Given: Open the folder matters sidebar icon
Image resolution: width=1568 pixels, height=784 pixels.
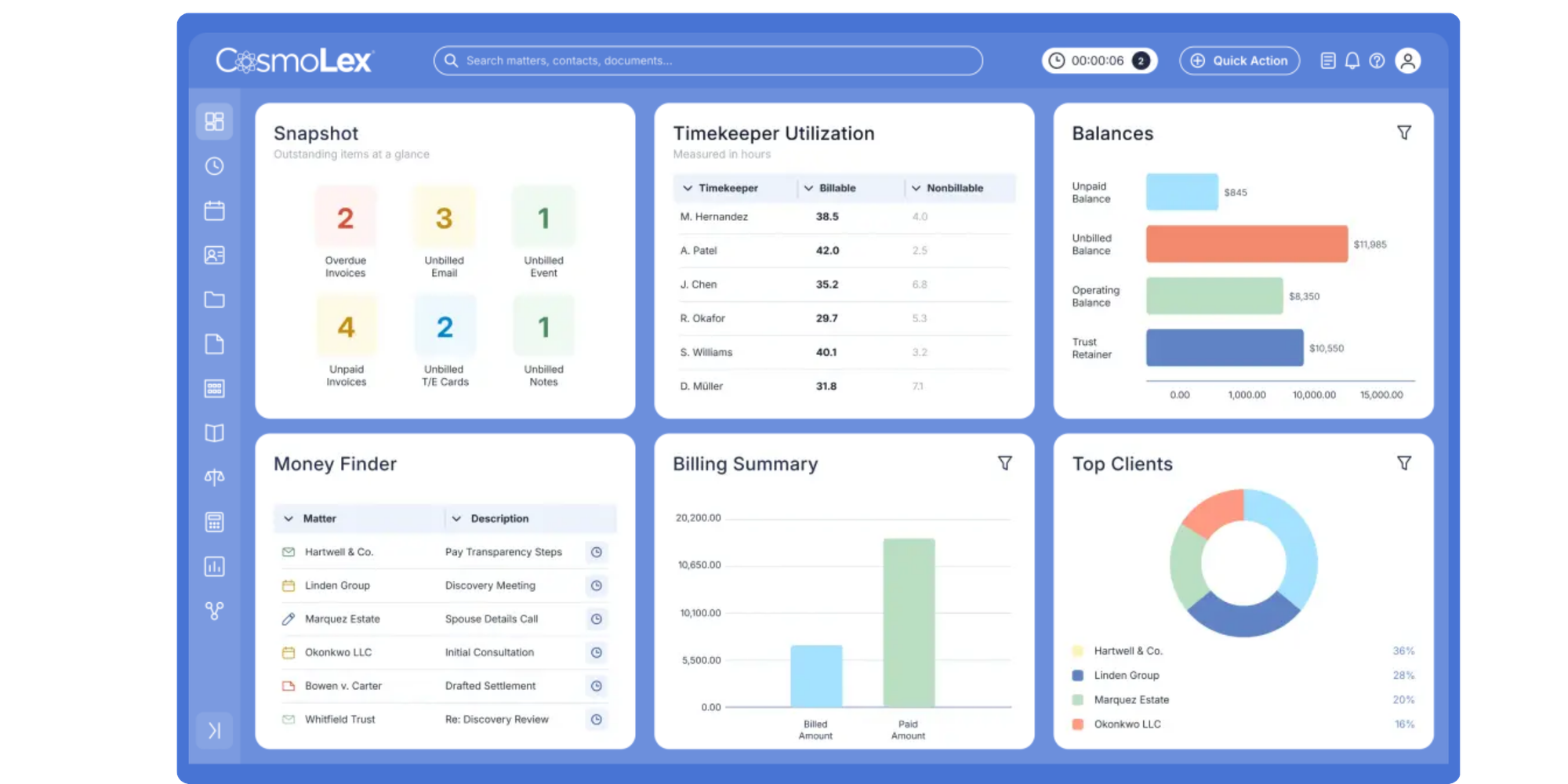Looking at the screenshot, I should [x=214, y=299].
